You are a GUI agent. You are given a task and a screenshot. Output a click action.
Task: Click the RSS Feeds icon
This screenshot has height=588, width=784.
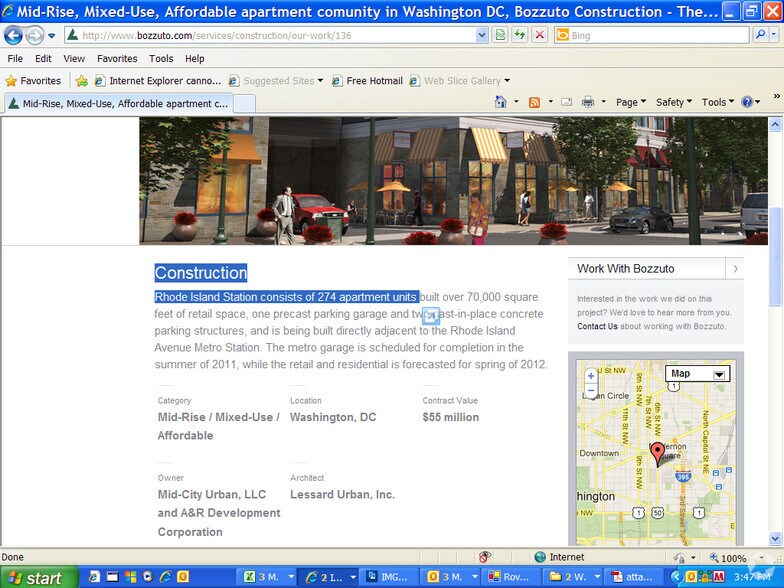pyautogui.click(x=534, y=102)
